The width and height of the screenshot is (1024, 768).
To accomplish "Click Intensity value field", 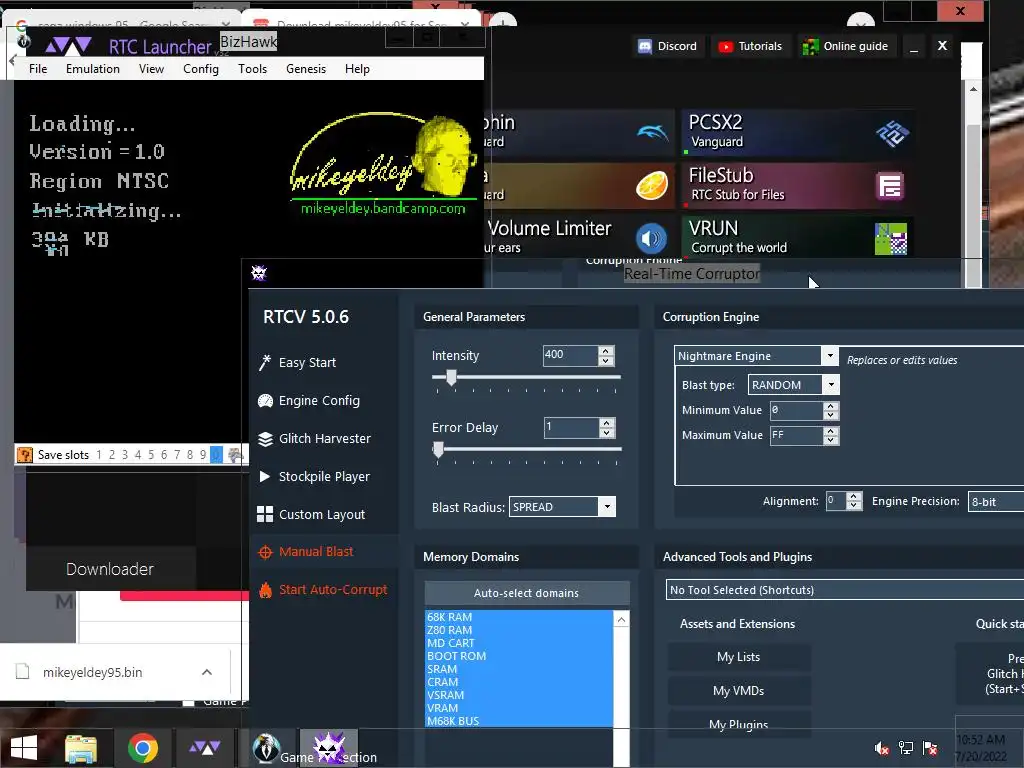I will (570, 355).
